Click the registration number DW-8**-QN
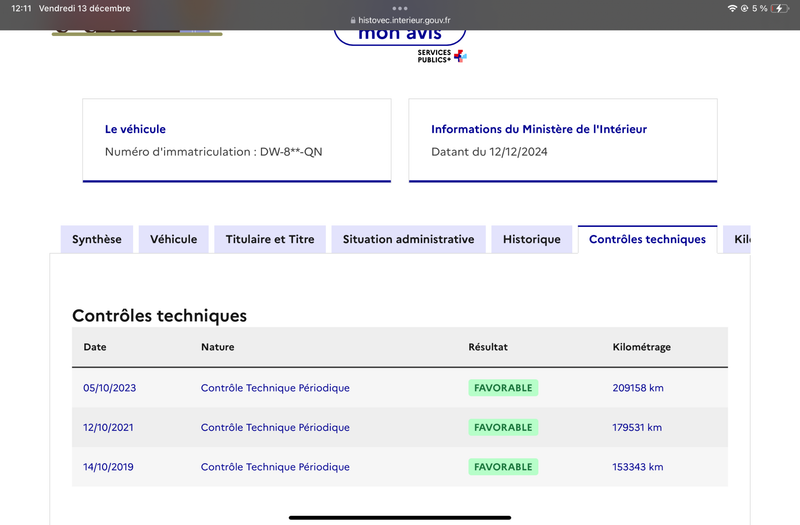 click(291, 152)
